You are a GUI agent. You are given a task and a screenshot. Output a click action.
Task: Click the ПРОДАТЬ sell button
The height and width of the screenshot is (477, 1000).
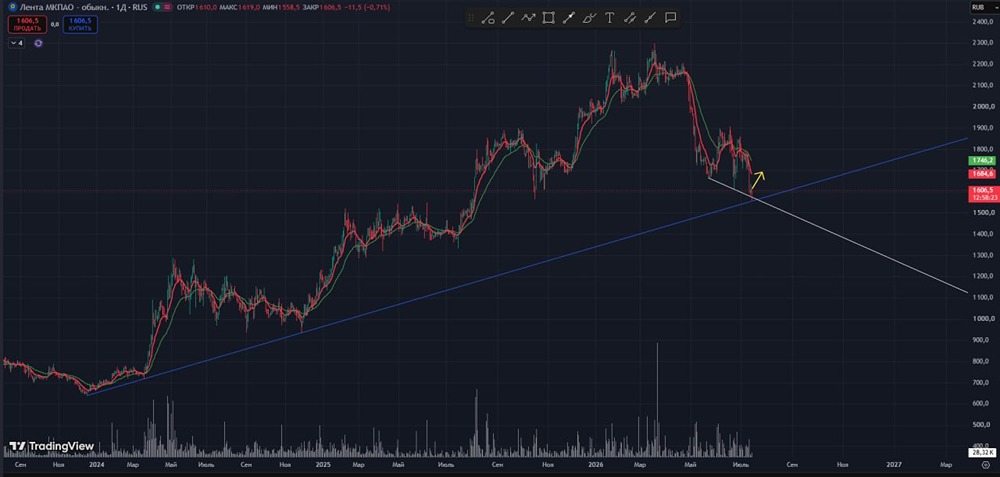pyautogui.click(x=27, y=24)
